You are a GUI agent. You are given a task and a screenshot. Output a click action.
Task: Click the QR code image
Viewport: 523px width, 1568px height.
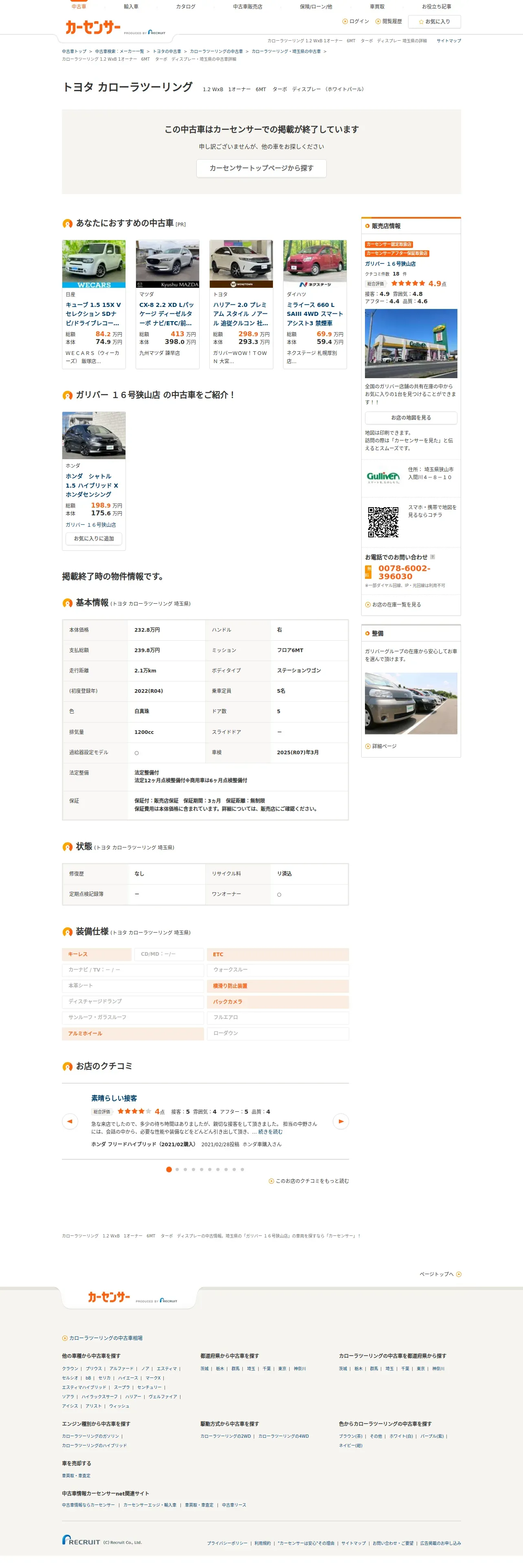383,522
